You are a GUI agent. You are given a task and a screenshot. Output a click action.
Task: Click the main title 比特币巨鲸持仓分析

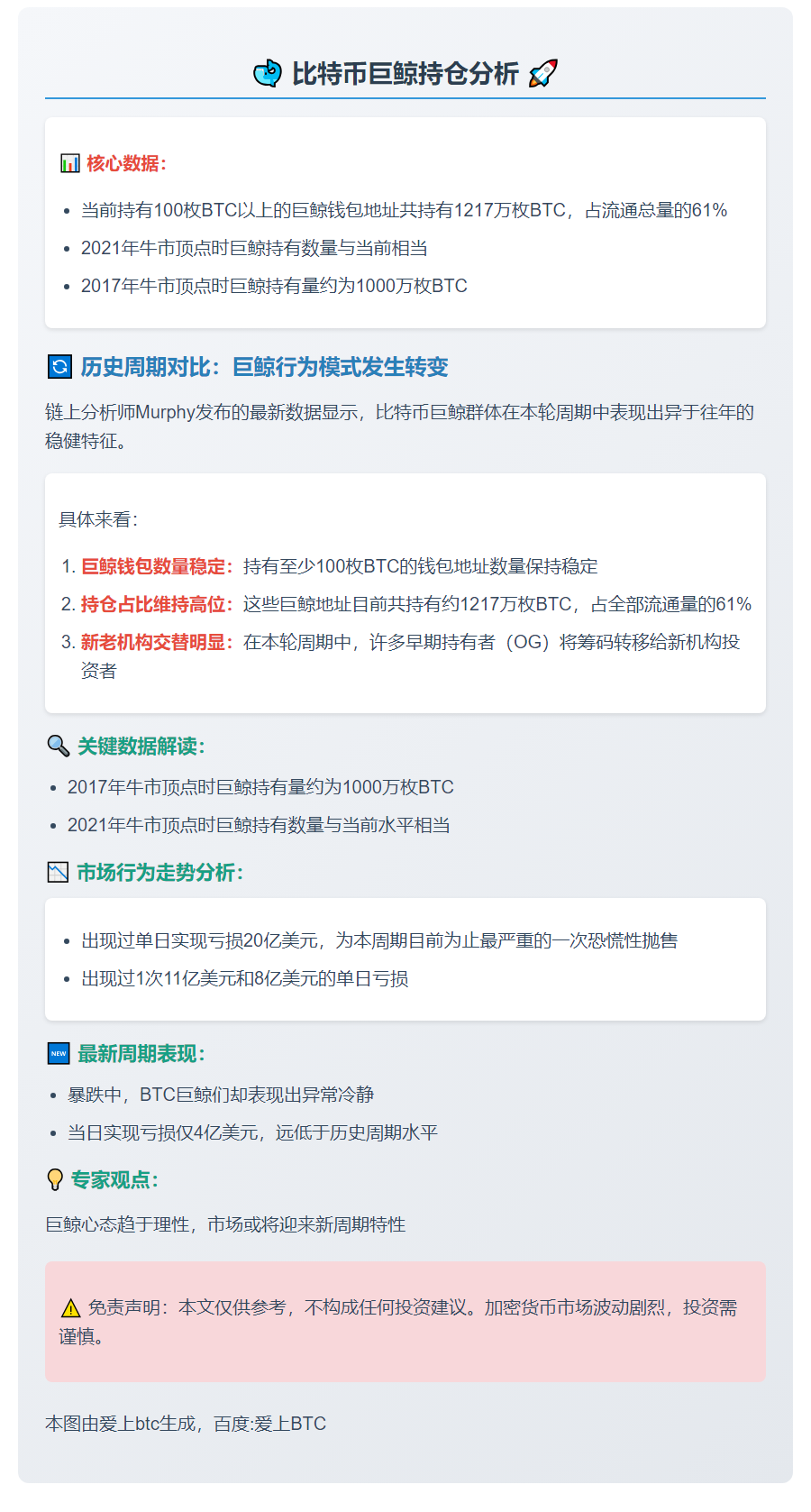[405, 73]
